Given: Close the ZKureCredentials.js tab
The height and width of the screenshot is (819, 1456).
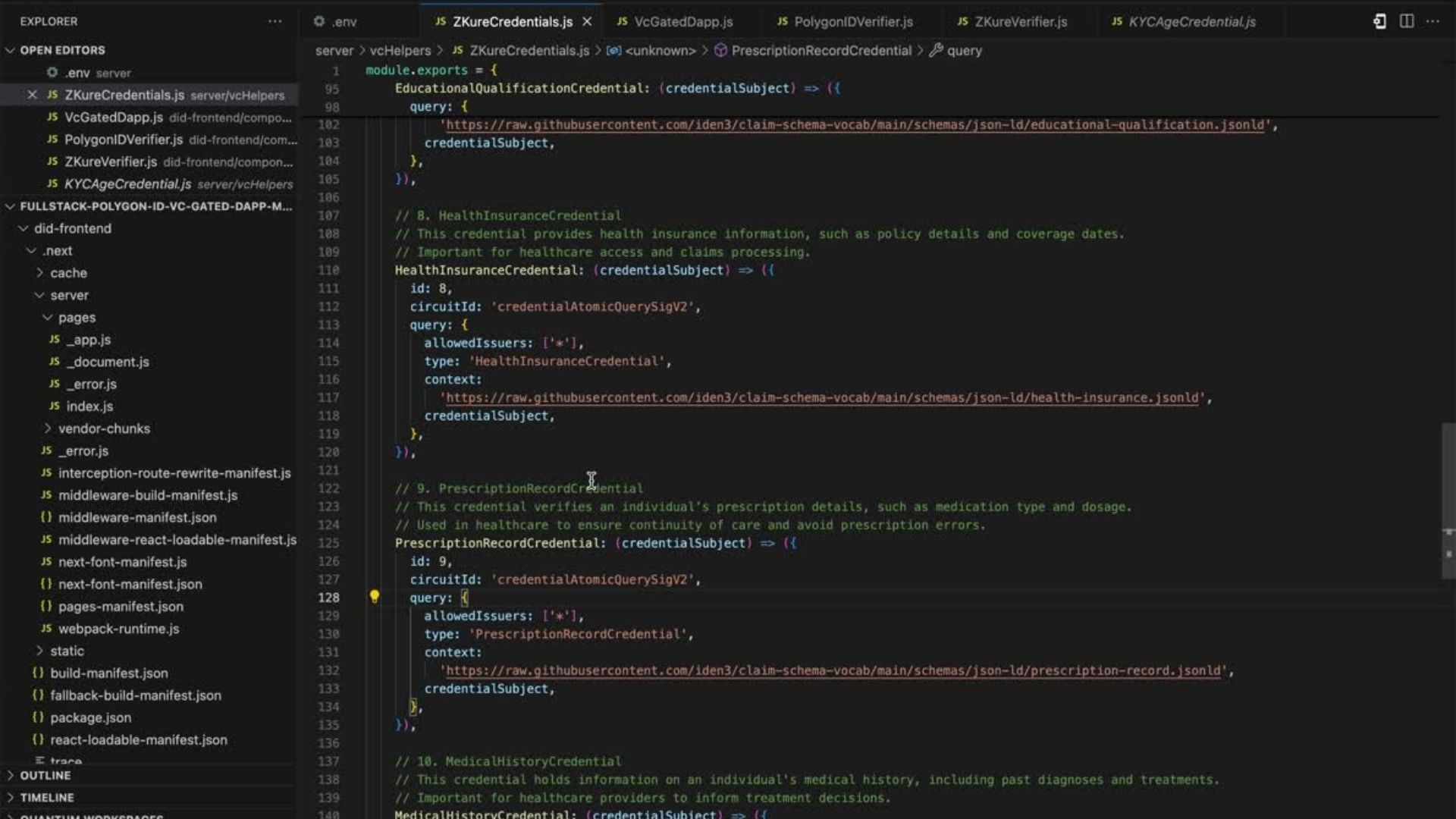Looking at the screenshot, I should click(587, 22).
